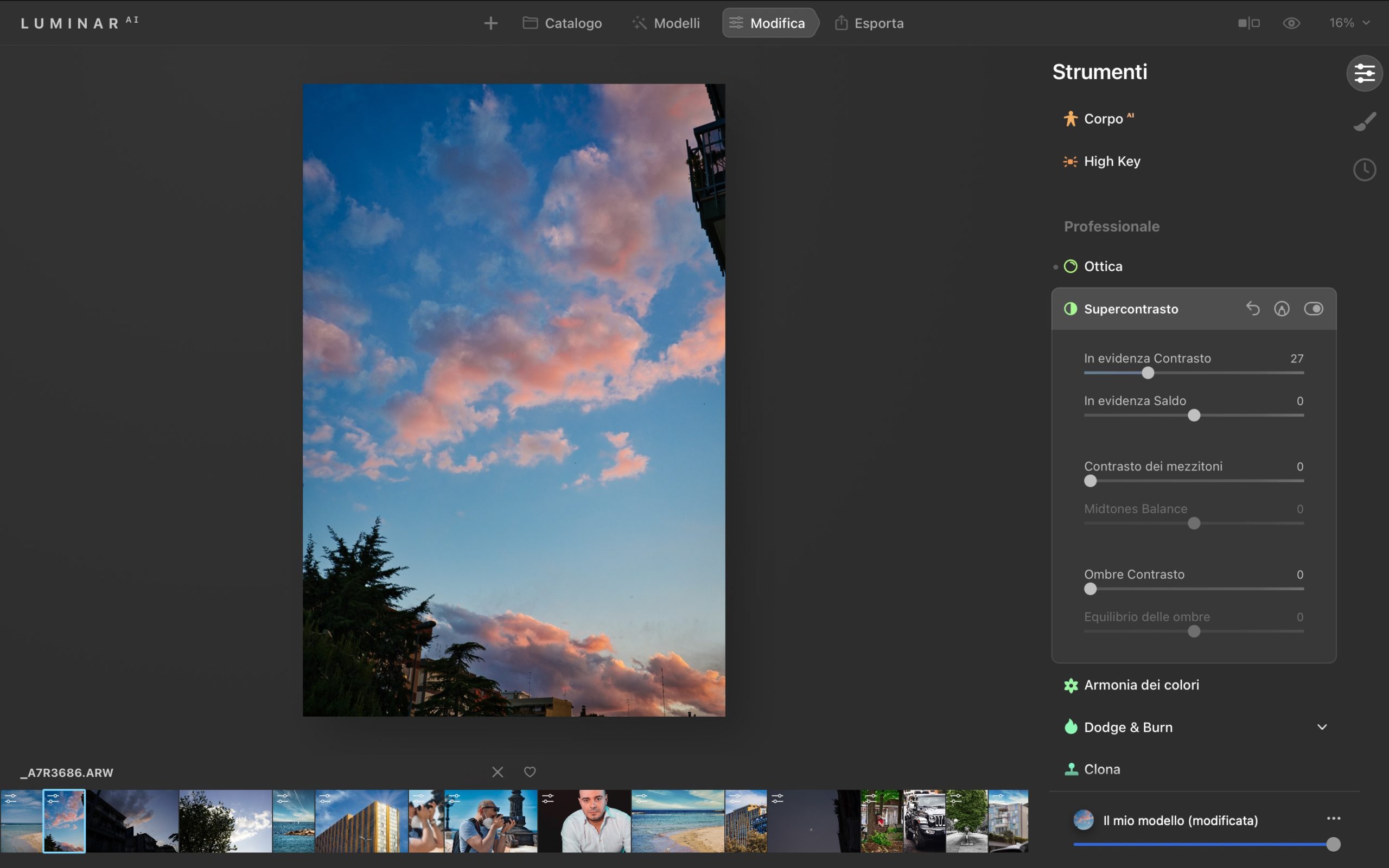Select the Jeep thumbnail
The width and height of the screenshot is (1389, 868).
pos(925,821)
